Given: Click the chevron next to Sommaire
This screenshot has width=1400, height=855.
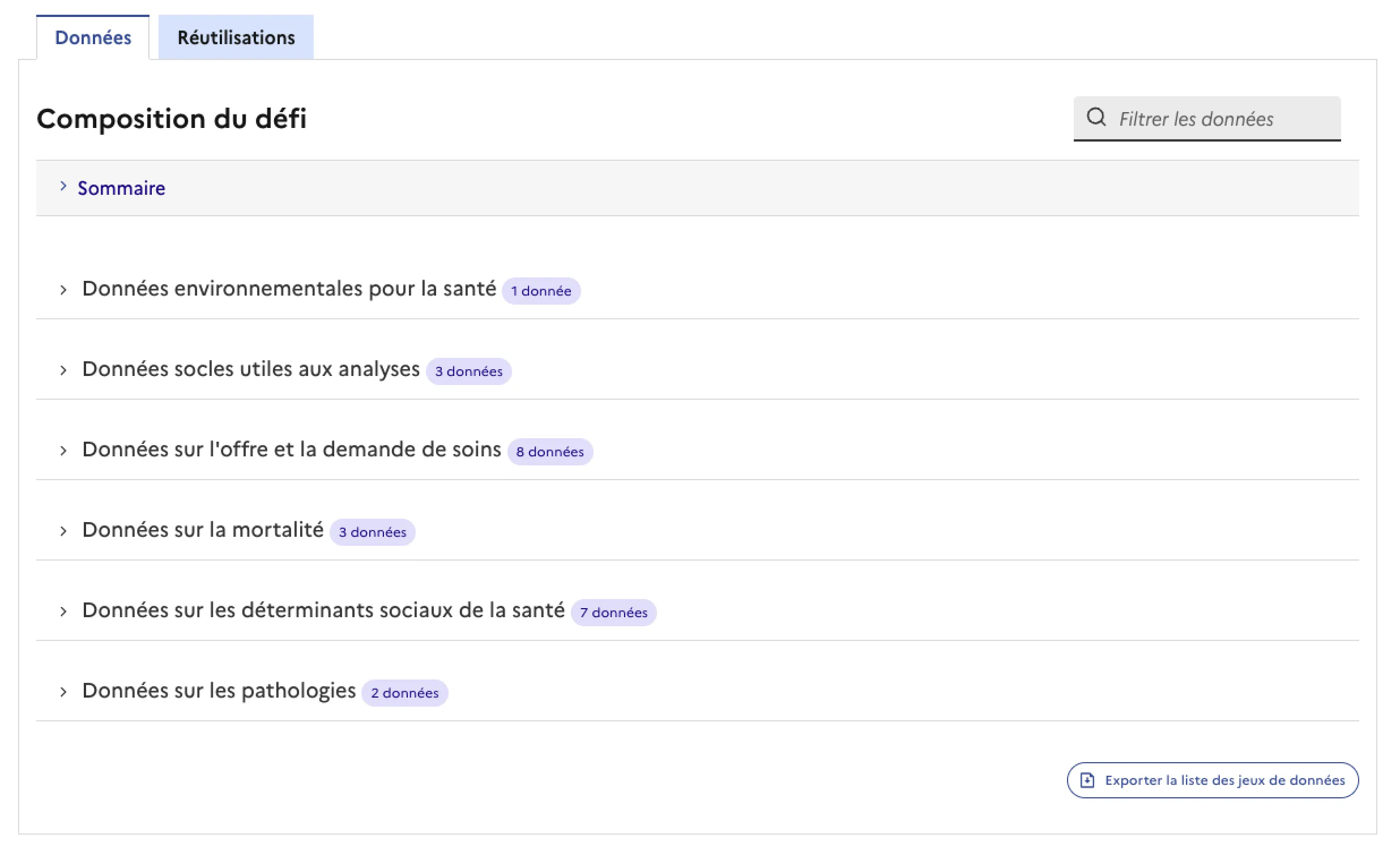Looking at the screenshot, I should pyautogui.click(x=63, y=187).
